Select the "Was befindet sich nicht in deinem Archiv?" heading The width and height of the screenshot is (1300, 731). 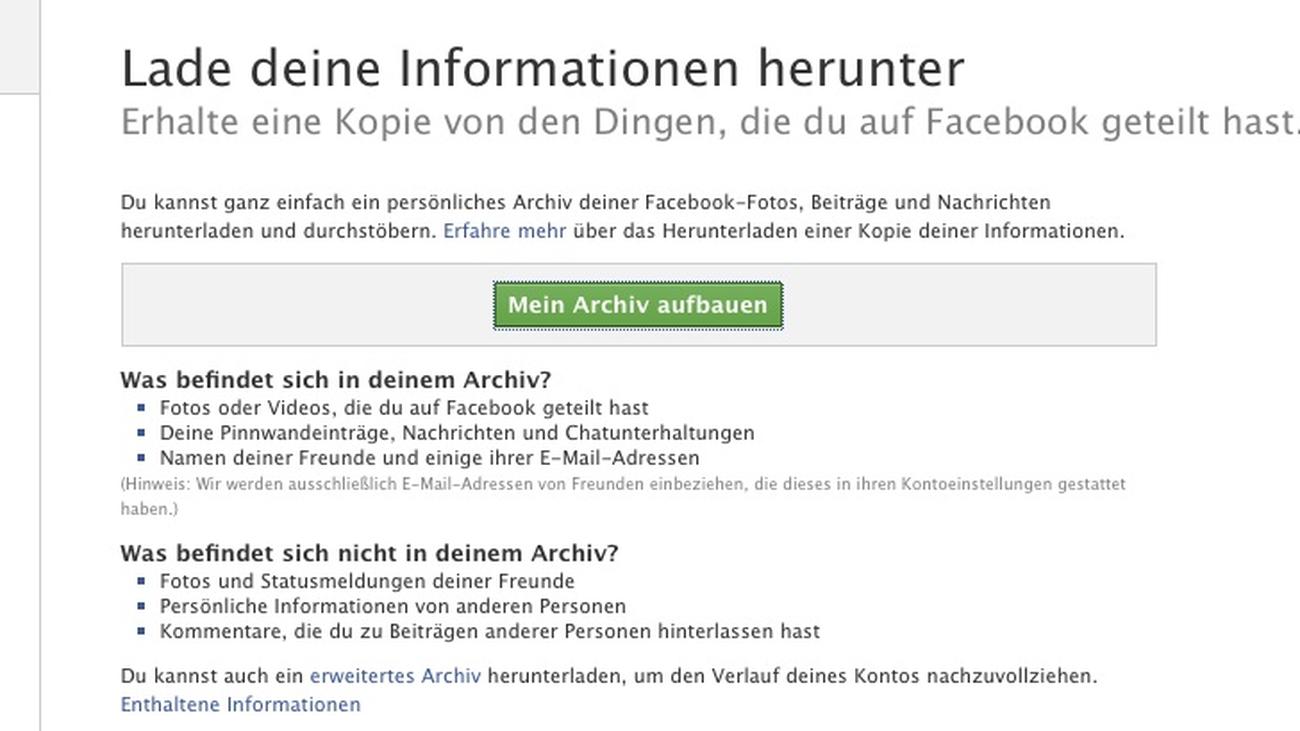(x=369, y=553)
